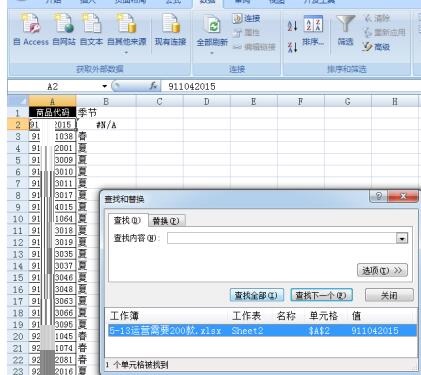Select the row 12 header
This screenshot has width=421, height=375.
(x=18, y=242)
